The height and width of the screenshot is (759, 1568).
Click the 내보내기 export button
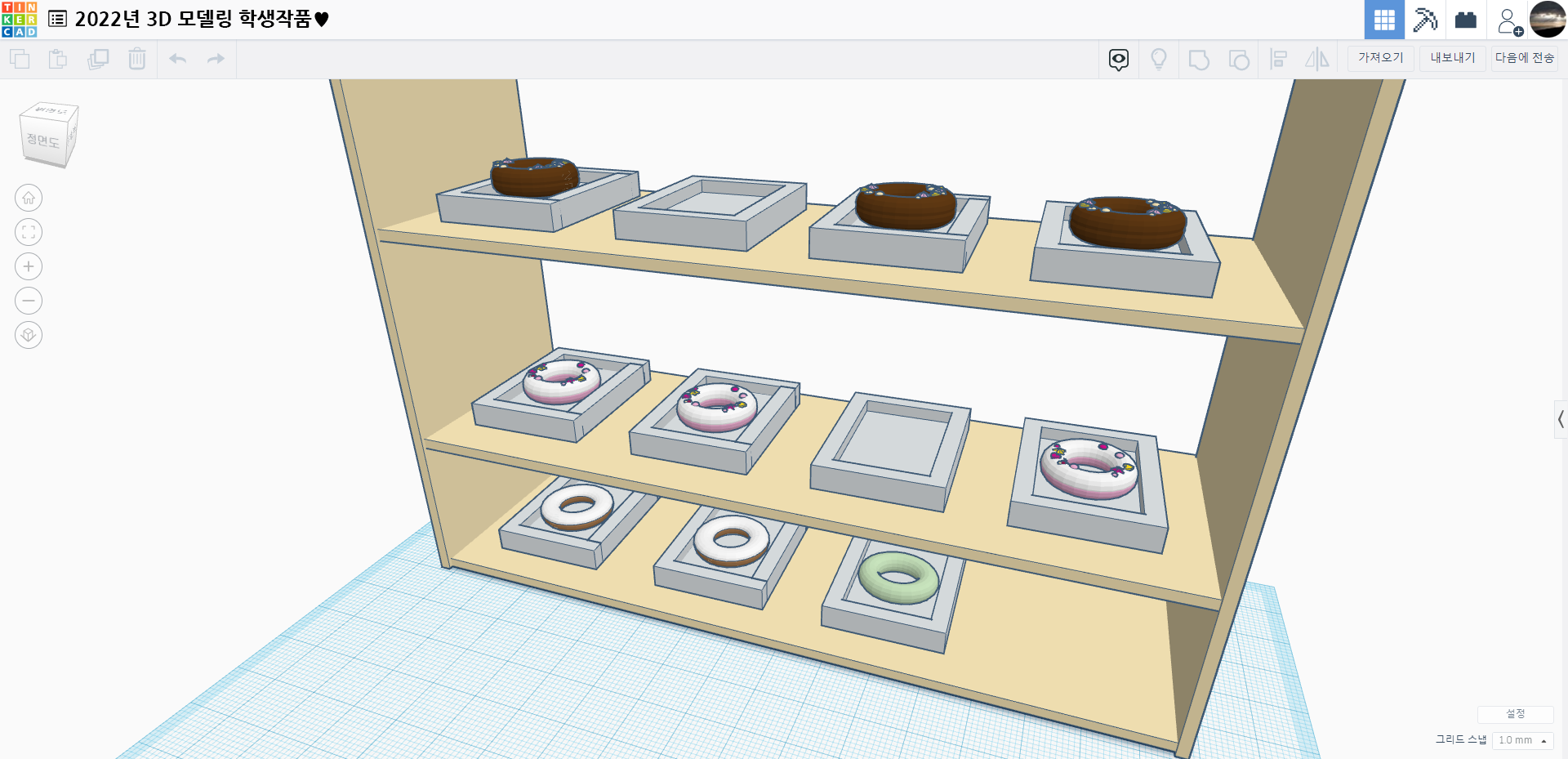pyautogui.click(x=1453, y=58)
